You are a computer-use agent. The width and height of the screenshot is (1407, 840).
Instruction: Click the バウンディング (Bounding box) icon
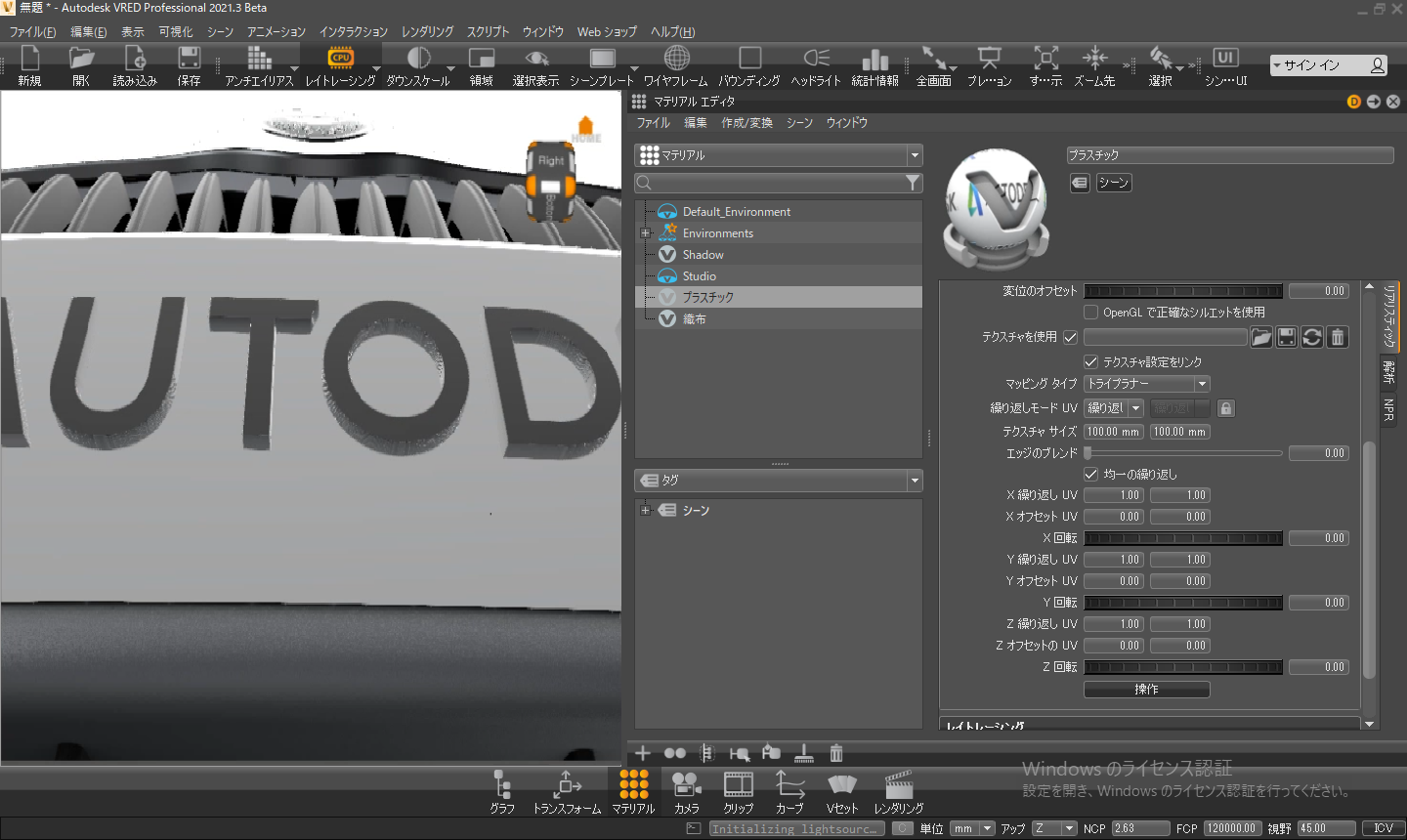click(749, 59)
